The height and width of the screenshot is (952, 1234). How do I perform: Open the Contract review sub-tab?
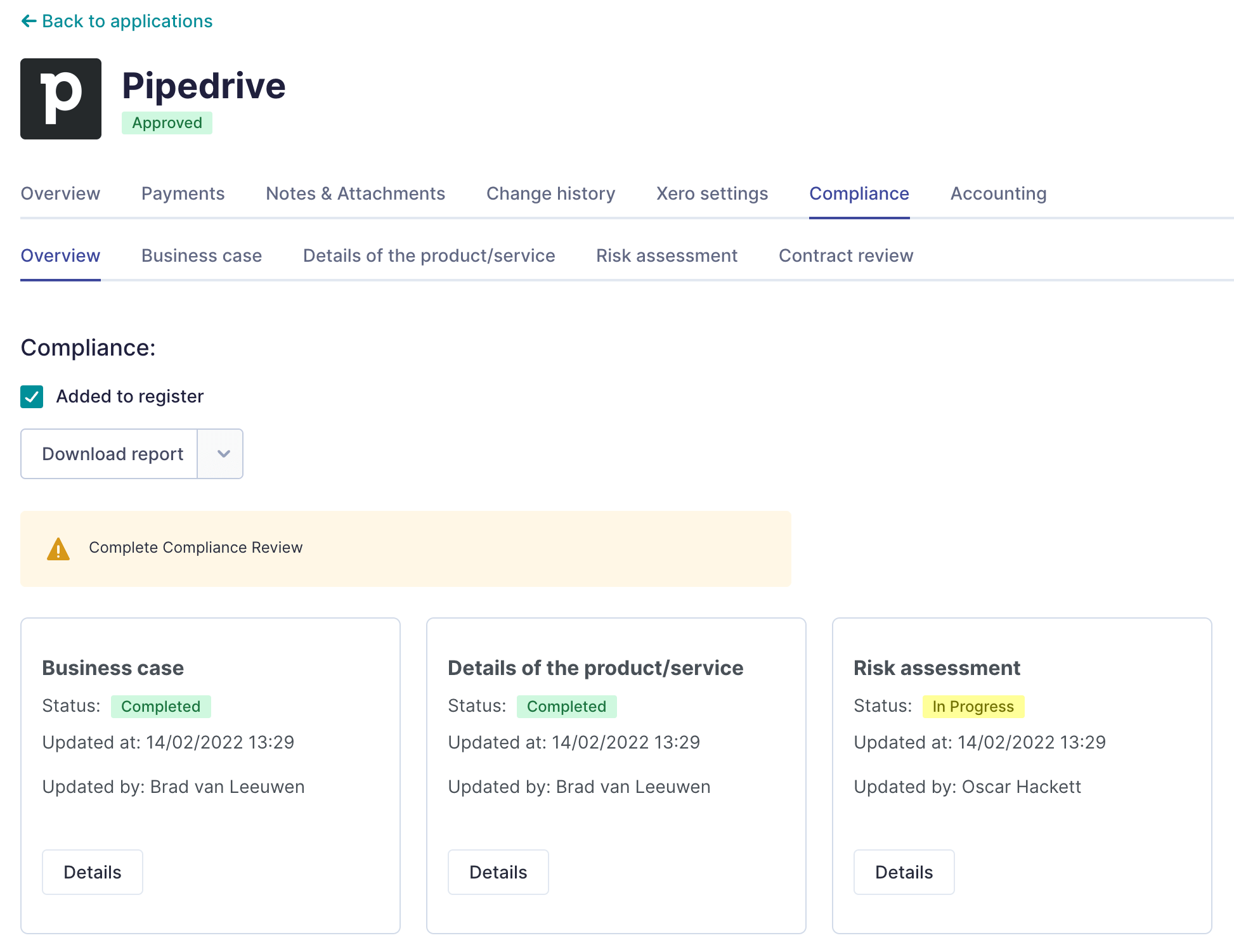[x=845, y=255]
